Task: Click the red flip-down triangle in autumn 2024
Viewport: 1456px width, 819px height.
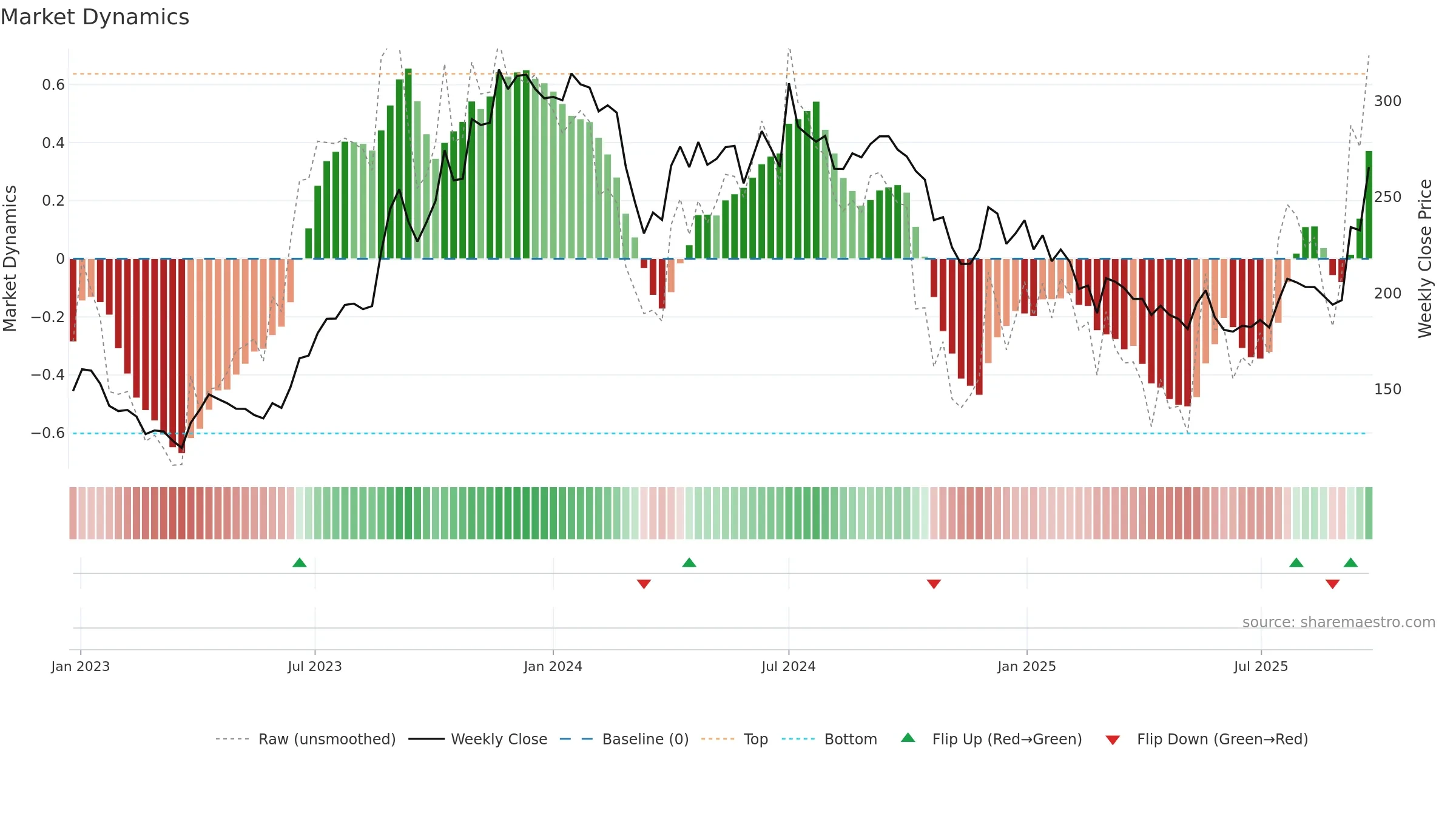Action: coord(934,584)
